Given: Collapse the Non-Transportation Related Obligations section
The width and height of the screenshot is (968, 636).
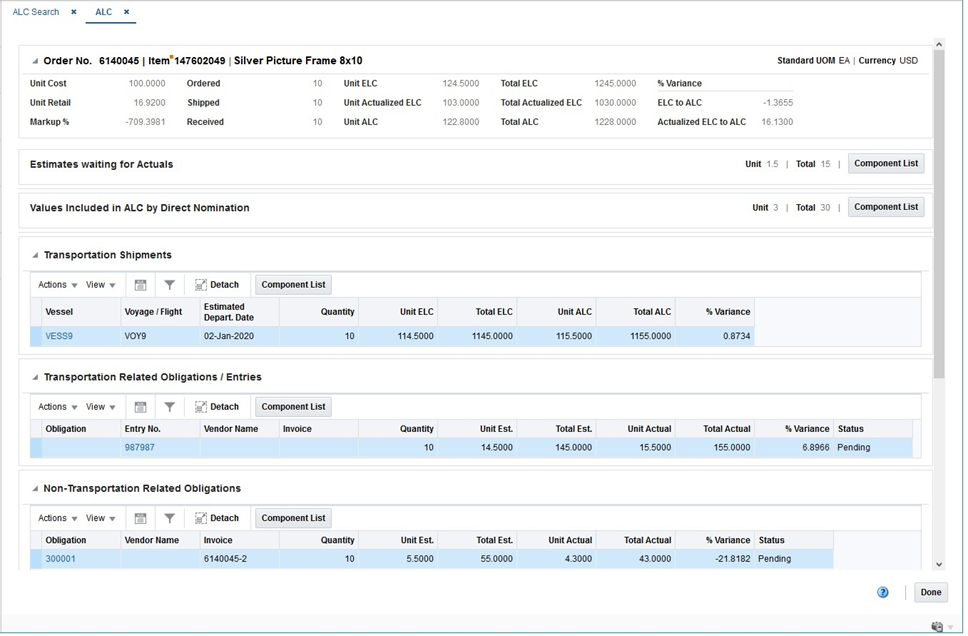Looking at the screenshot, I should [35, 490].
